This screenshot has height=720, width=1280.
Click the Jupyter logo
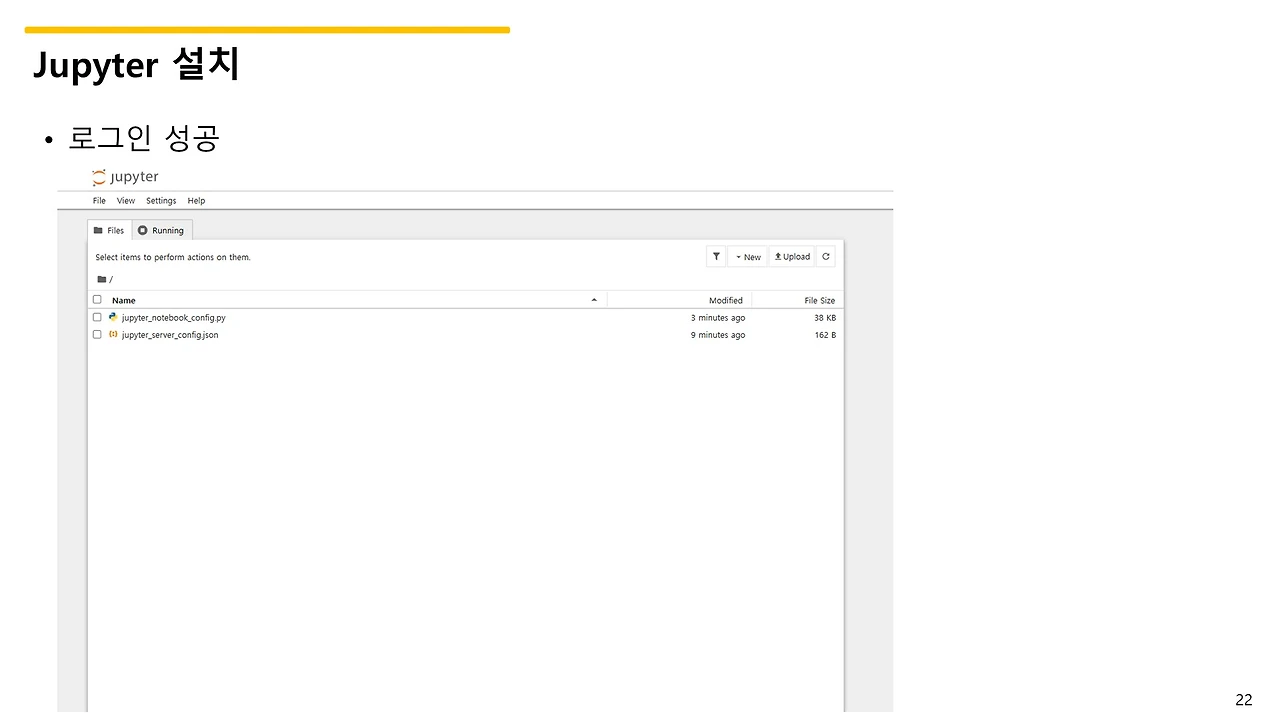(125, 177)
